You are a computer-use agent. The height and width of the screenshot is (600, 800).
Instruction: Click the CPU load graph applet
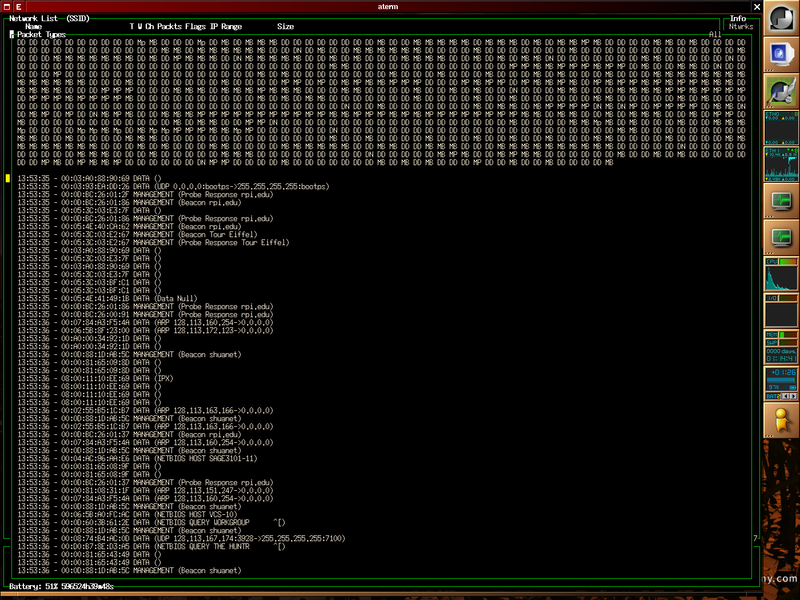click(x=781, y=274)
